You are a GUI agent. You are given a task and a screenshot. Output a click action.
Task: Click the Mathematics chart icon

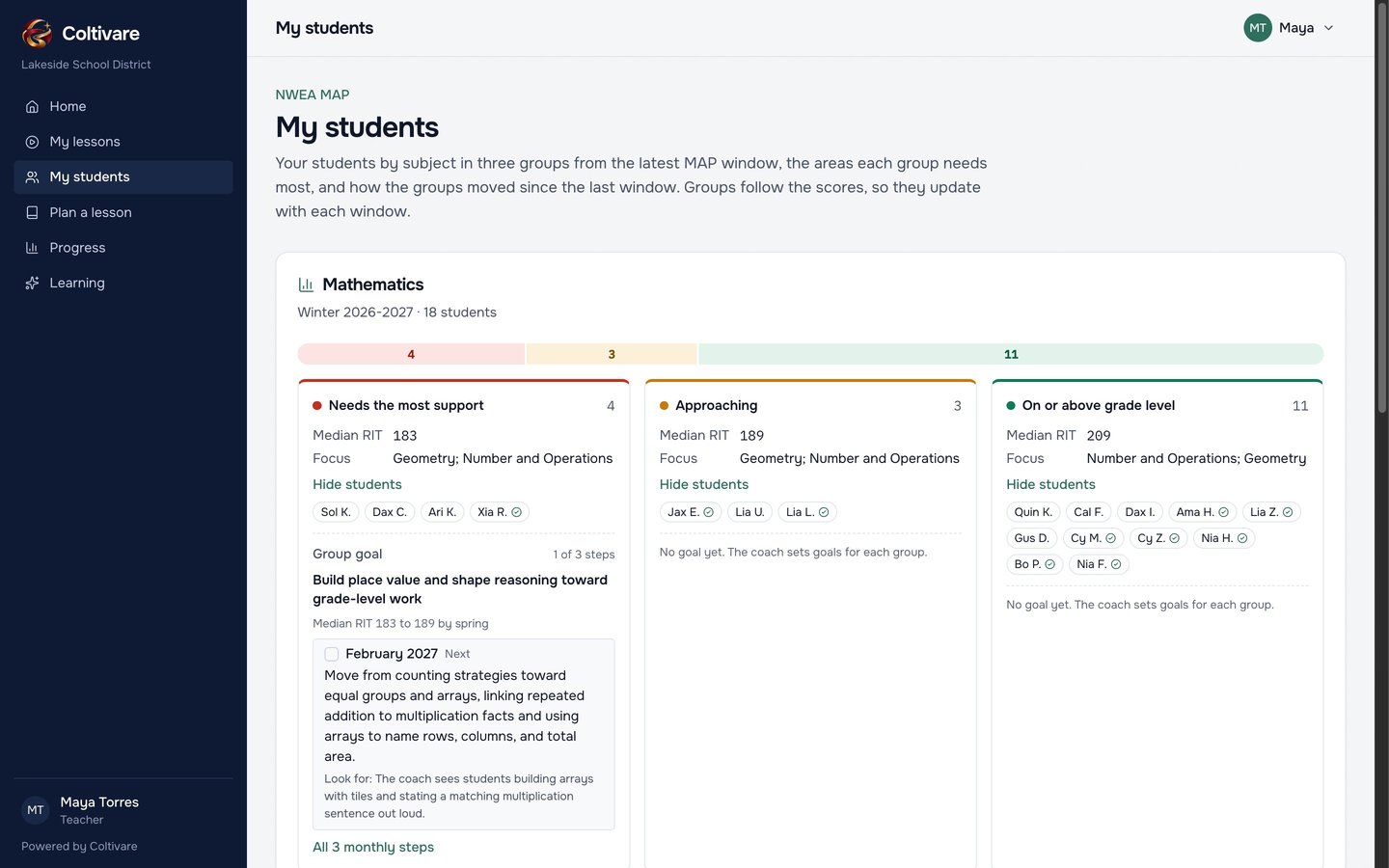pyautogui.click(x=306, y=285)
